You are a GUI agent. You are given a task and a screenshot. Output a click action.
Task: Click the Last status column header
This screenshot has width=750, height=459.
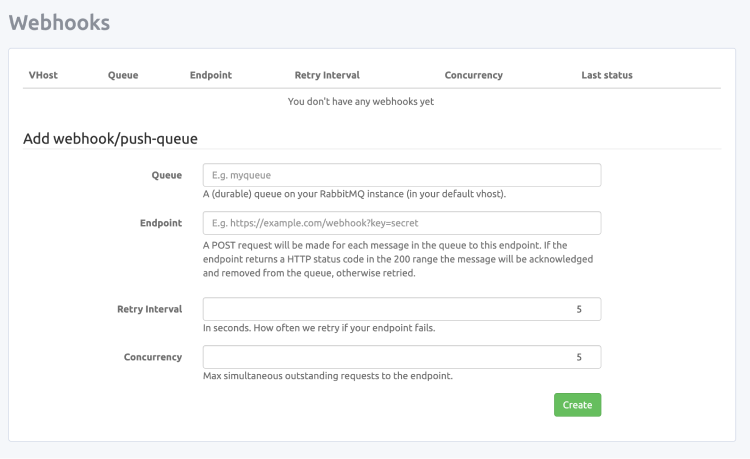point(606,75)
